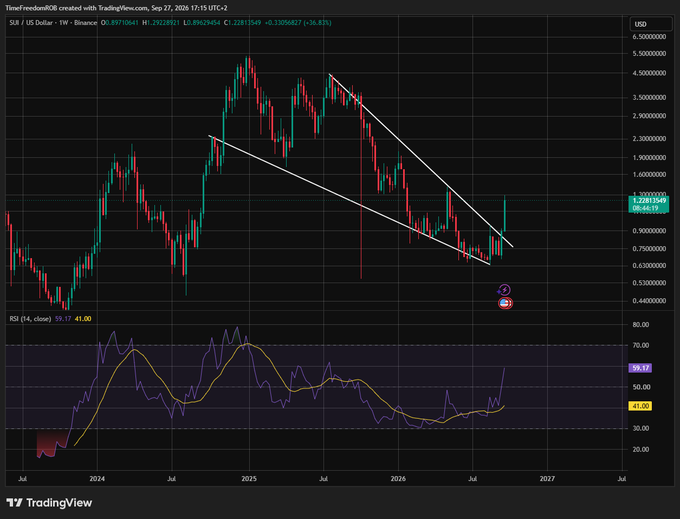Click price axis label 1.90000000
This screenshot has width=680, height=519.
click(x=649, y=157)
